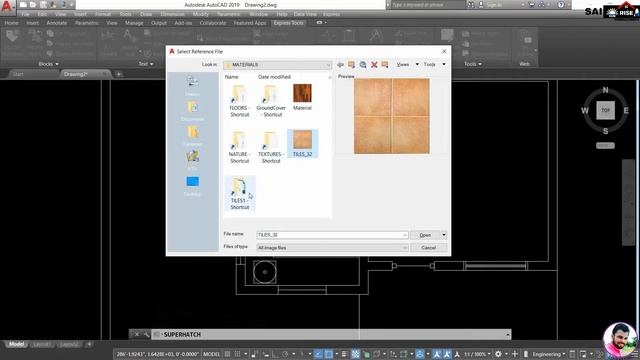This screenshot has height=360, width=640.
Task: Sort files by Date modified column header
Action: pyautogui.click(x=274, y=77)
